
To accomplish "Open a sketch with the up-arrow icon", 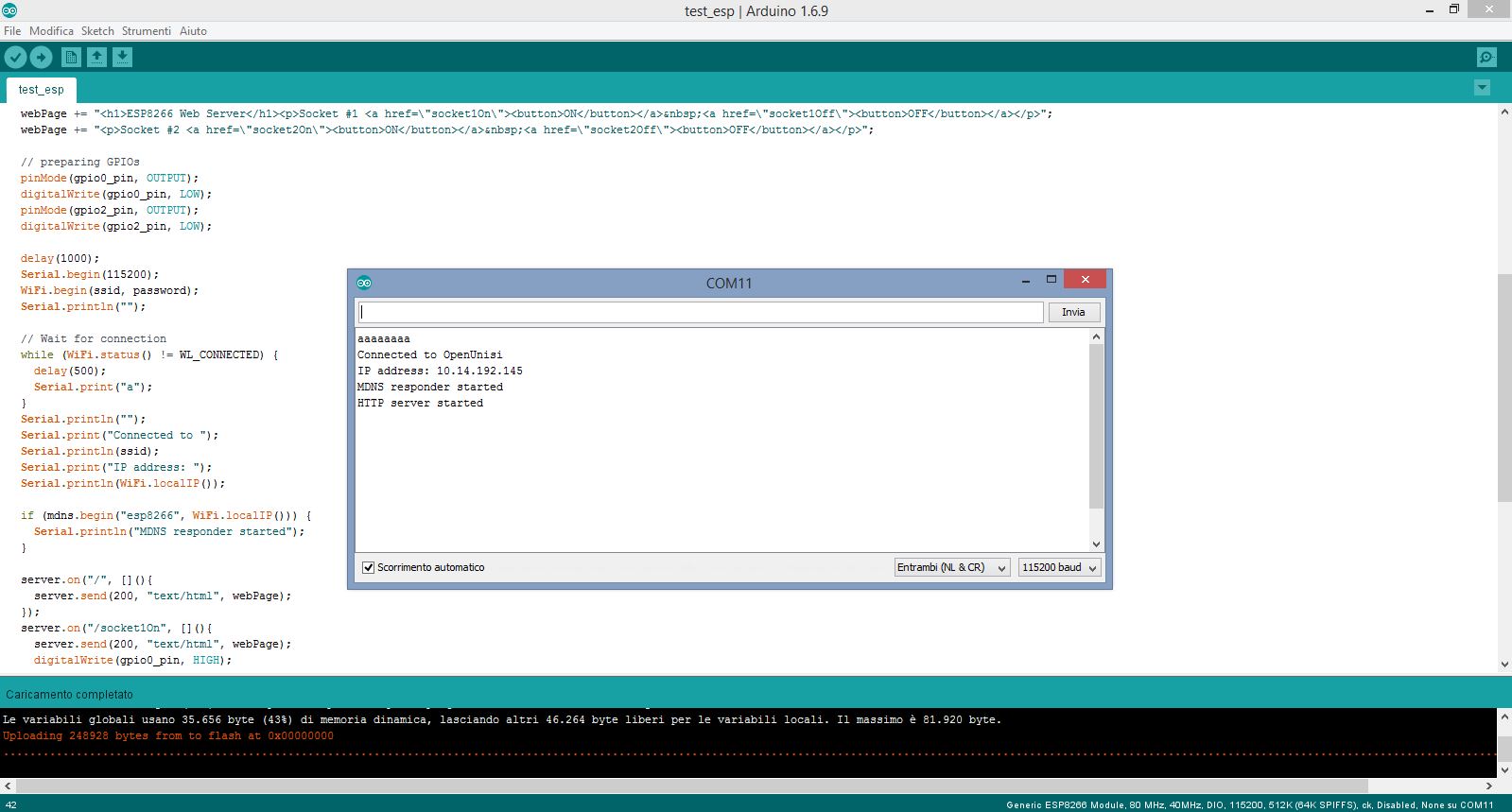I will pos(96,58).
